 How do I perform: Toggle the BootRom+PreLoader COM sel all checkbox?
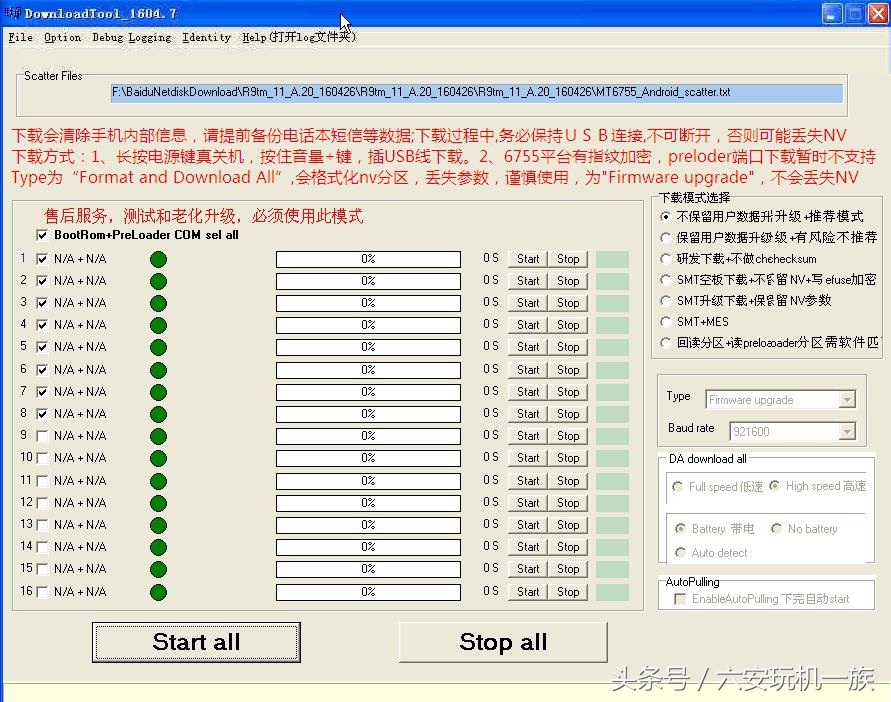coord(41,235)
